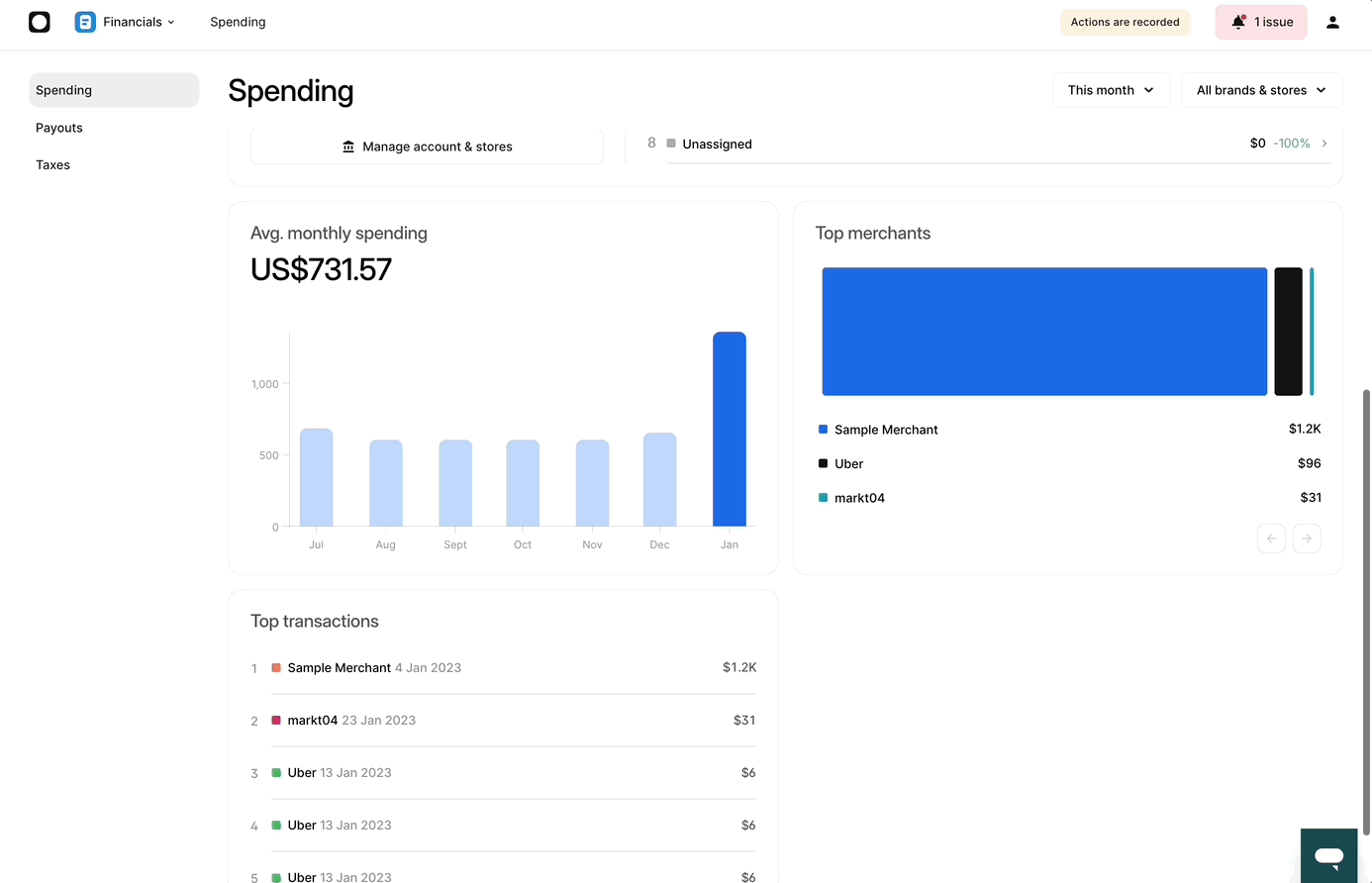Select Spending in the sidebar
This screenshot has width=1372, height=883.
[114, 90]
